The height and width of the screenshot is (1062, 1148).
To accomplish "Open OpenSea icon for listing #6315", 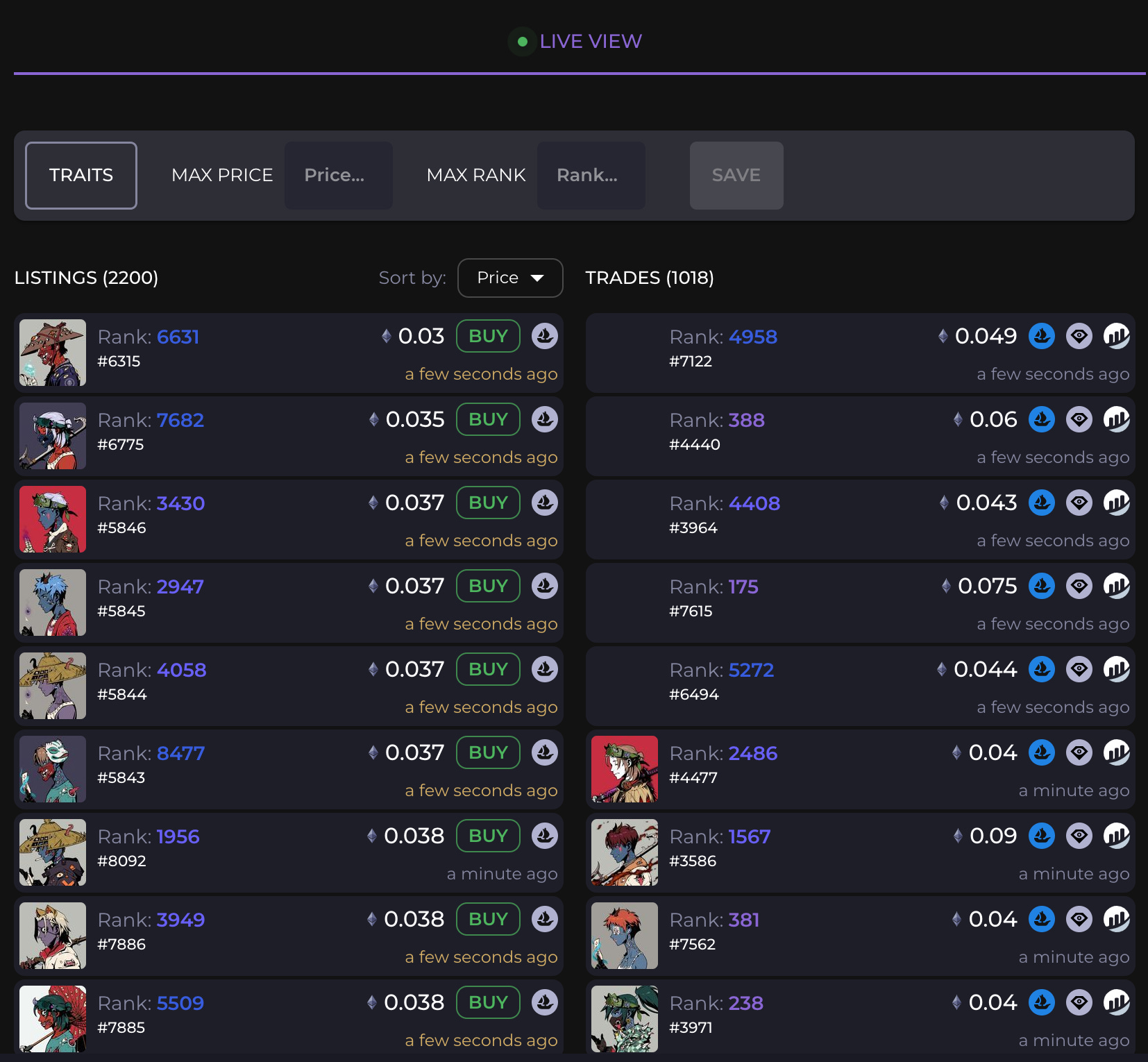I will pos(545,336).
